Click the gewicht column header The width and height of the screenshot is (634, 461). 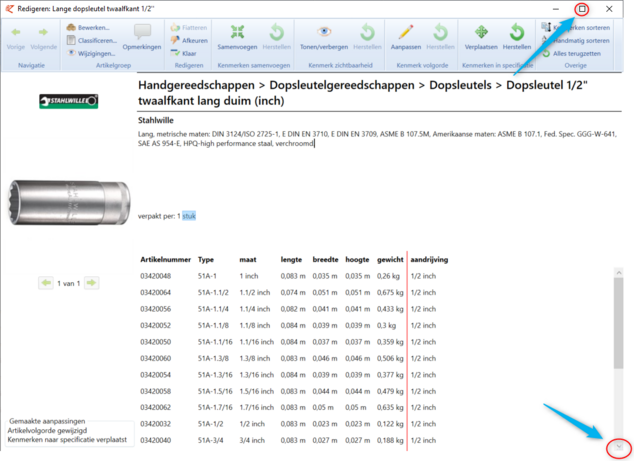(x=390, y=260)
